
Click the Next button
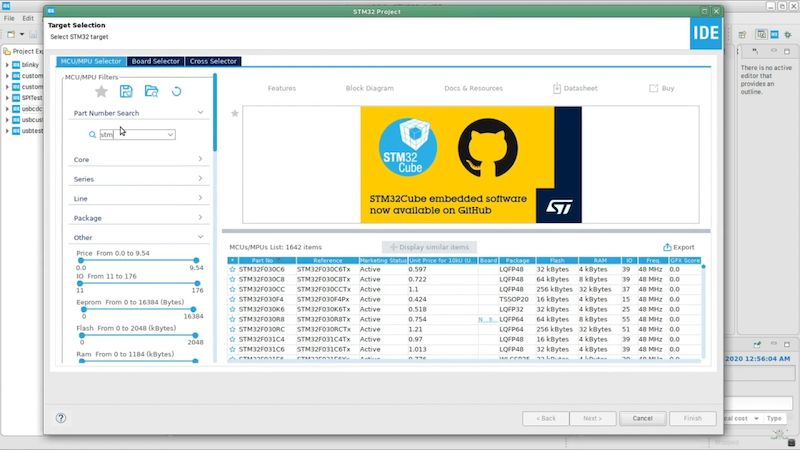tap(592, 418)
